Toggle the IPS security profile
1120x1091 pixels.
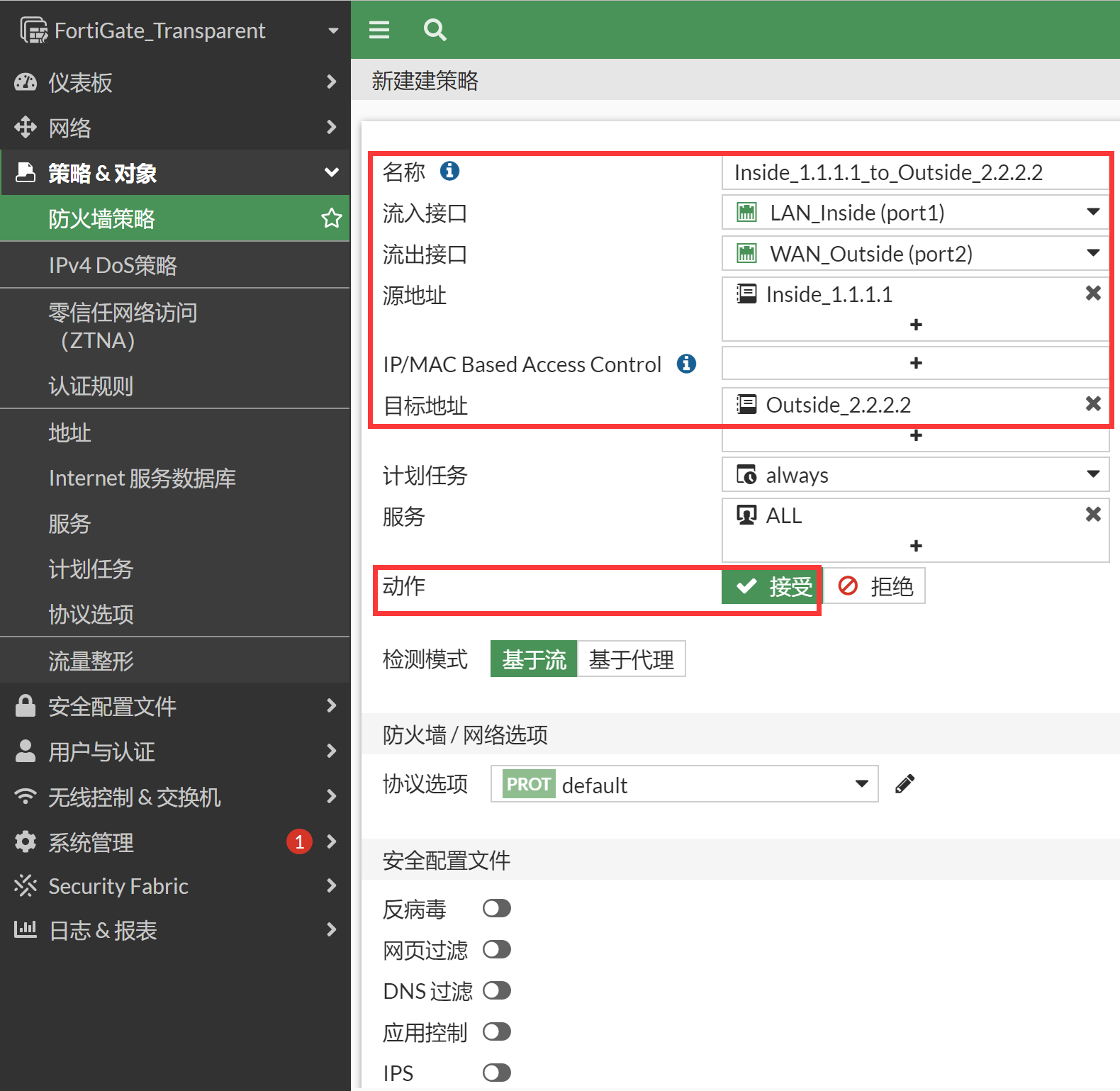click(x=496, y=1073)
